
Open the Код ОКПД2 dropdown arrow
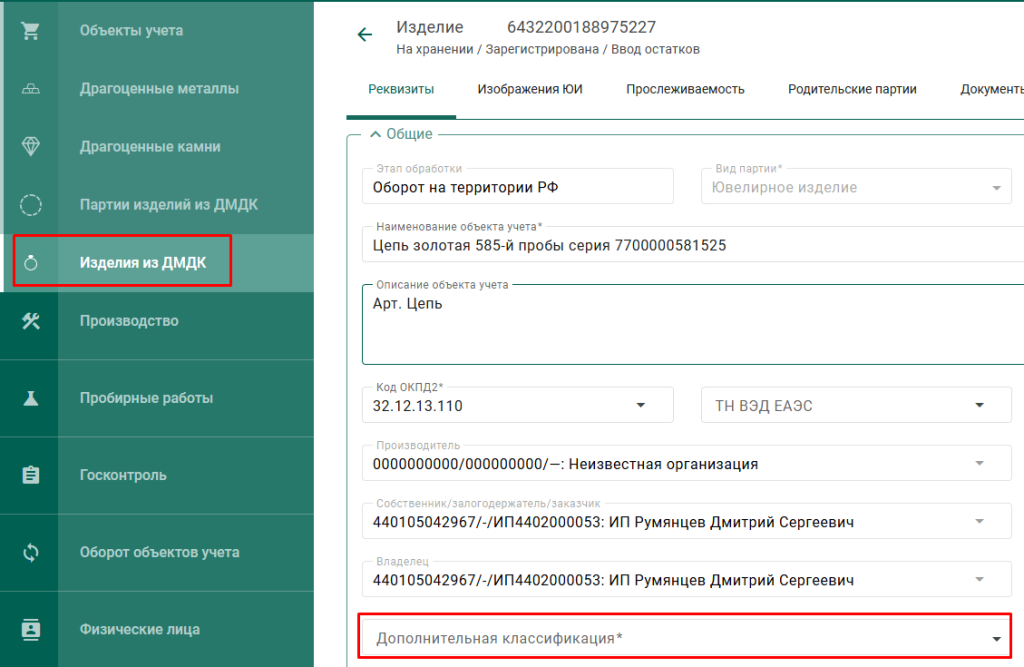[641, 406]
